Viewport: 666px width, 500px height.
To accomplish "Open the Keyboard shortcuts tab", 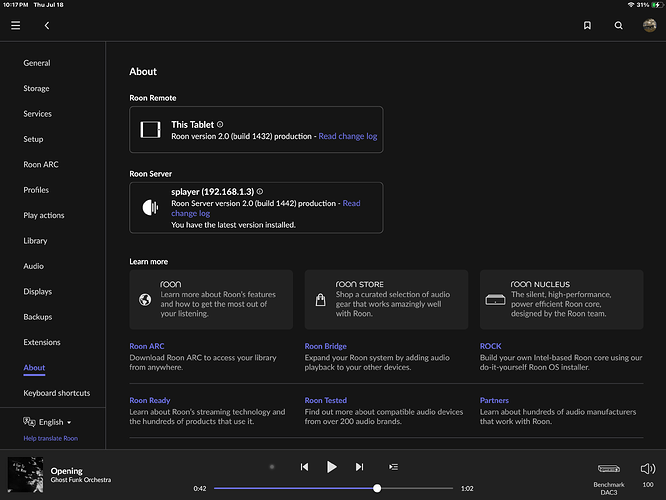I will pyautogui.click(x=56, y=393).
